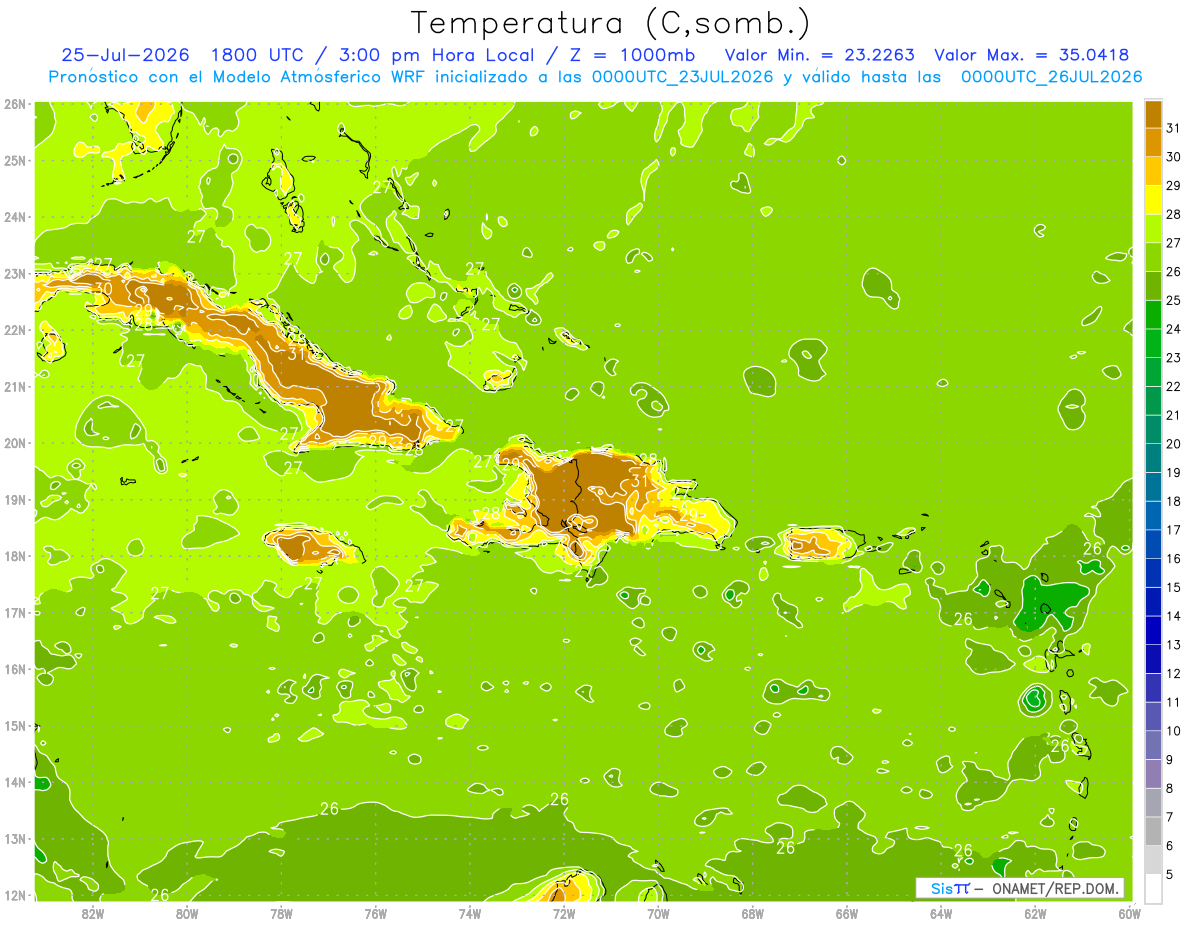Click the '78W' longitude axis label
The image size is (1200, 927).
click(x=281, y=913)
